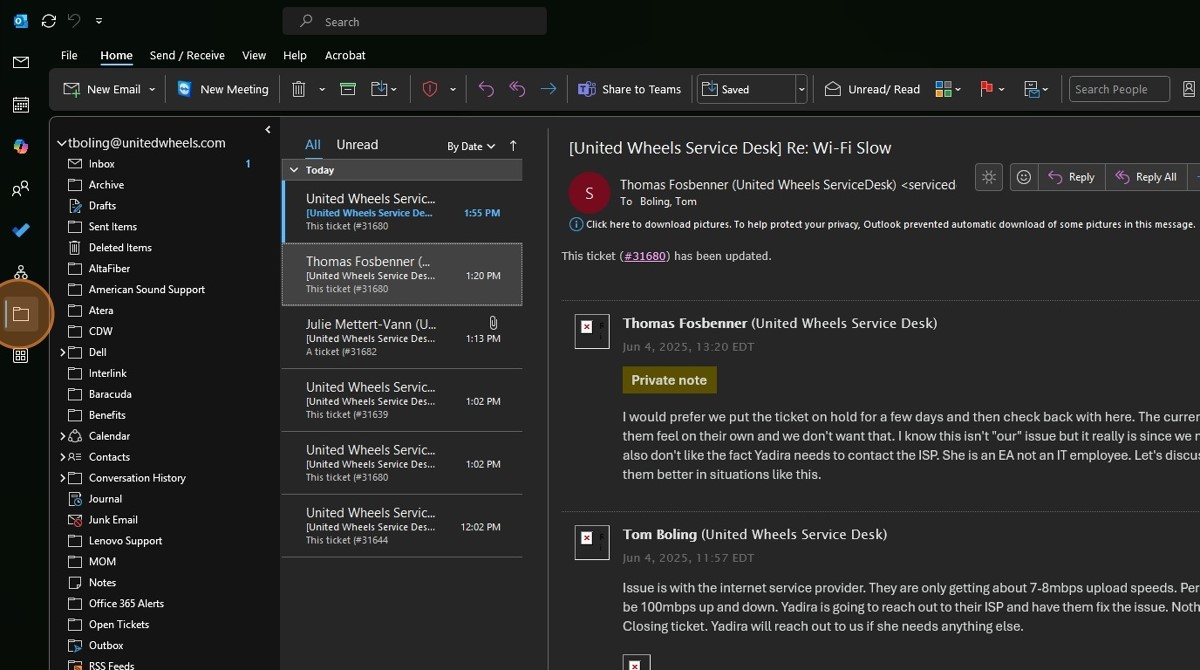Reverse sort order with the up arrow
The width and height of the screenshot is (1200, 670).
(513, 146)
